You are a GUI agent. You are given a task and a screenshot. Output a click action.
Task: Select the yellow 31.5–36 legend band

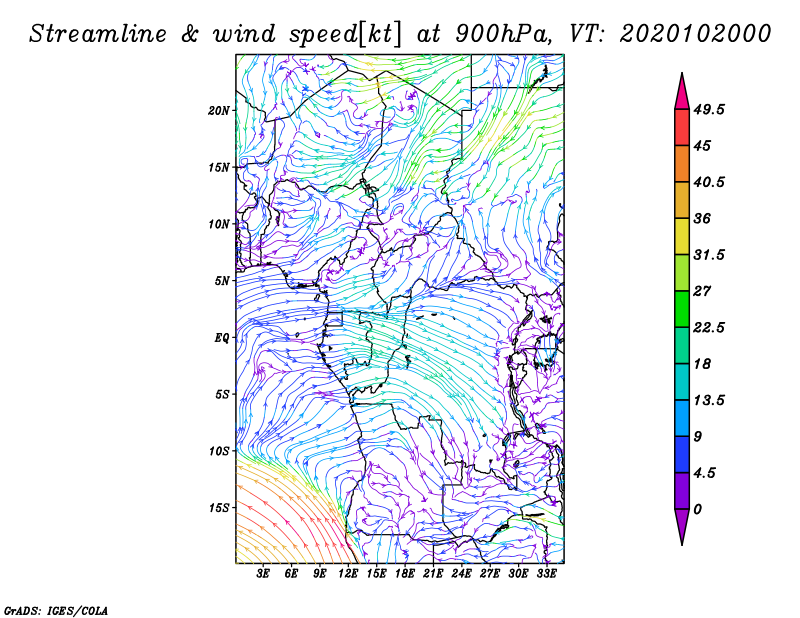pyautogui.click(x=682, y=236)
